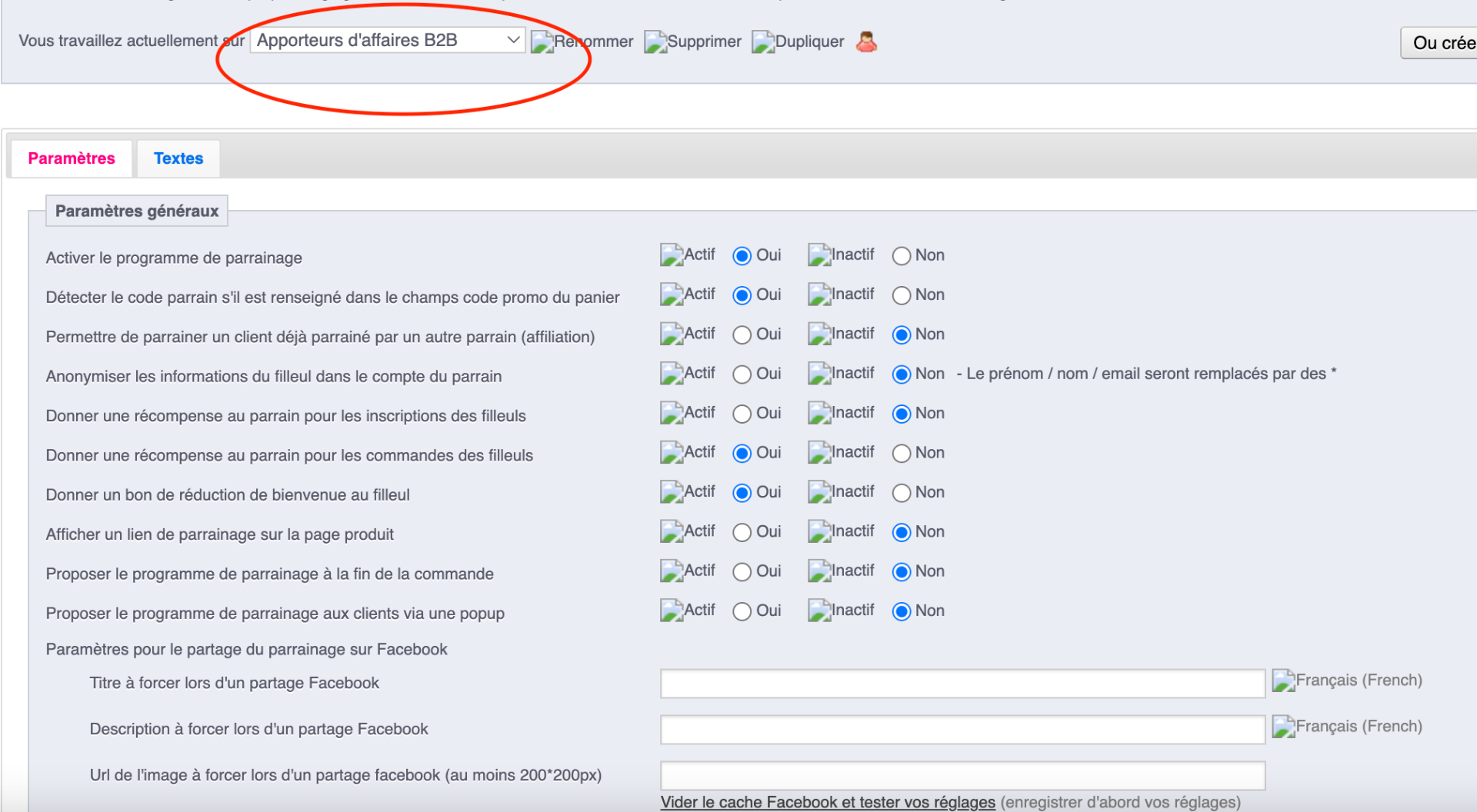
Task: Select Oui for parrainage "à la fin de la commande"
Action: [x=742, y=572]
